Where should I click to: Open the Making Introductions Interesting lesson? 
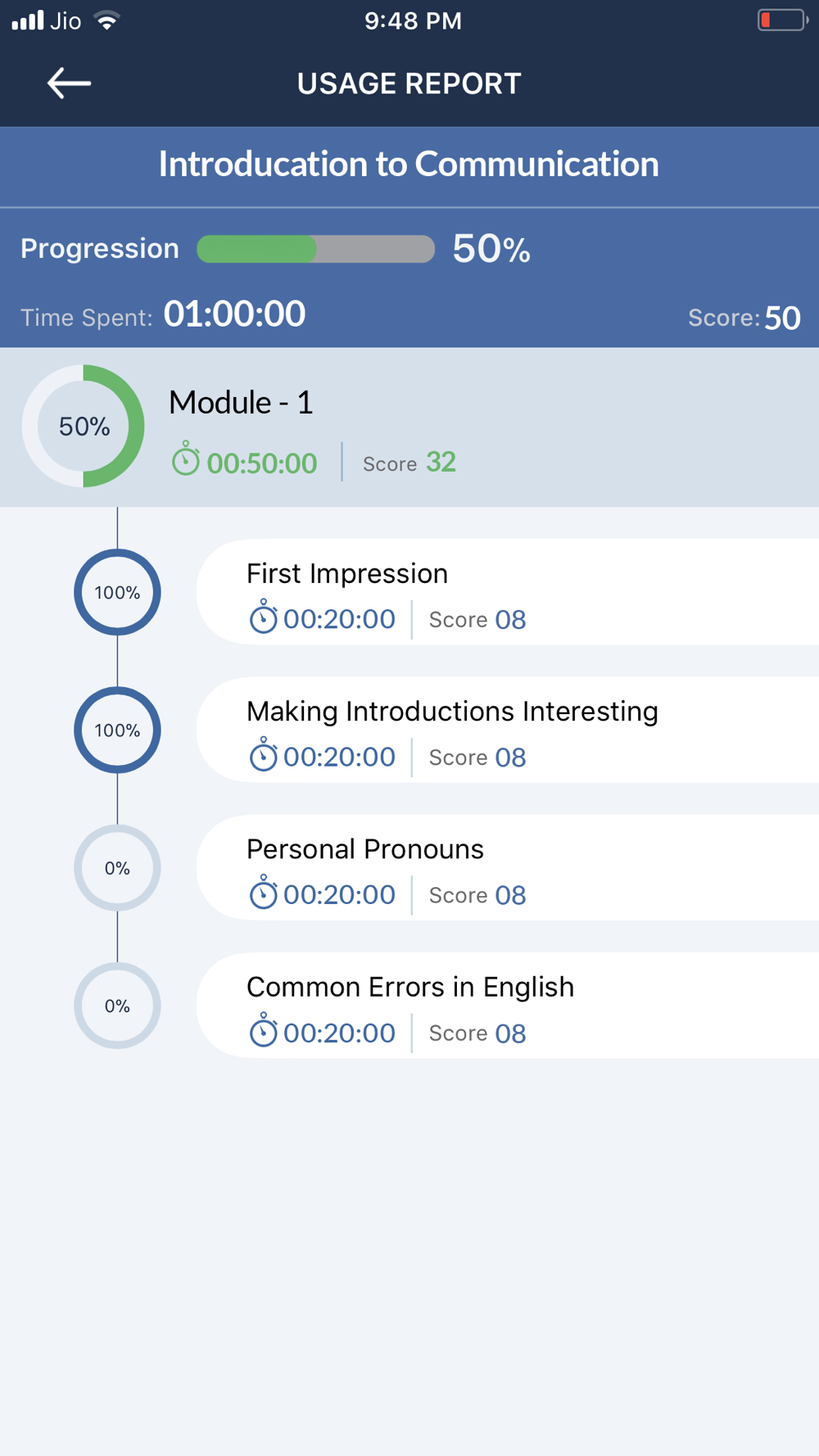pos(452,712)
